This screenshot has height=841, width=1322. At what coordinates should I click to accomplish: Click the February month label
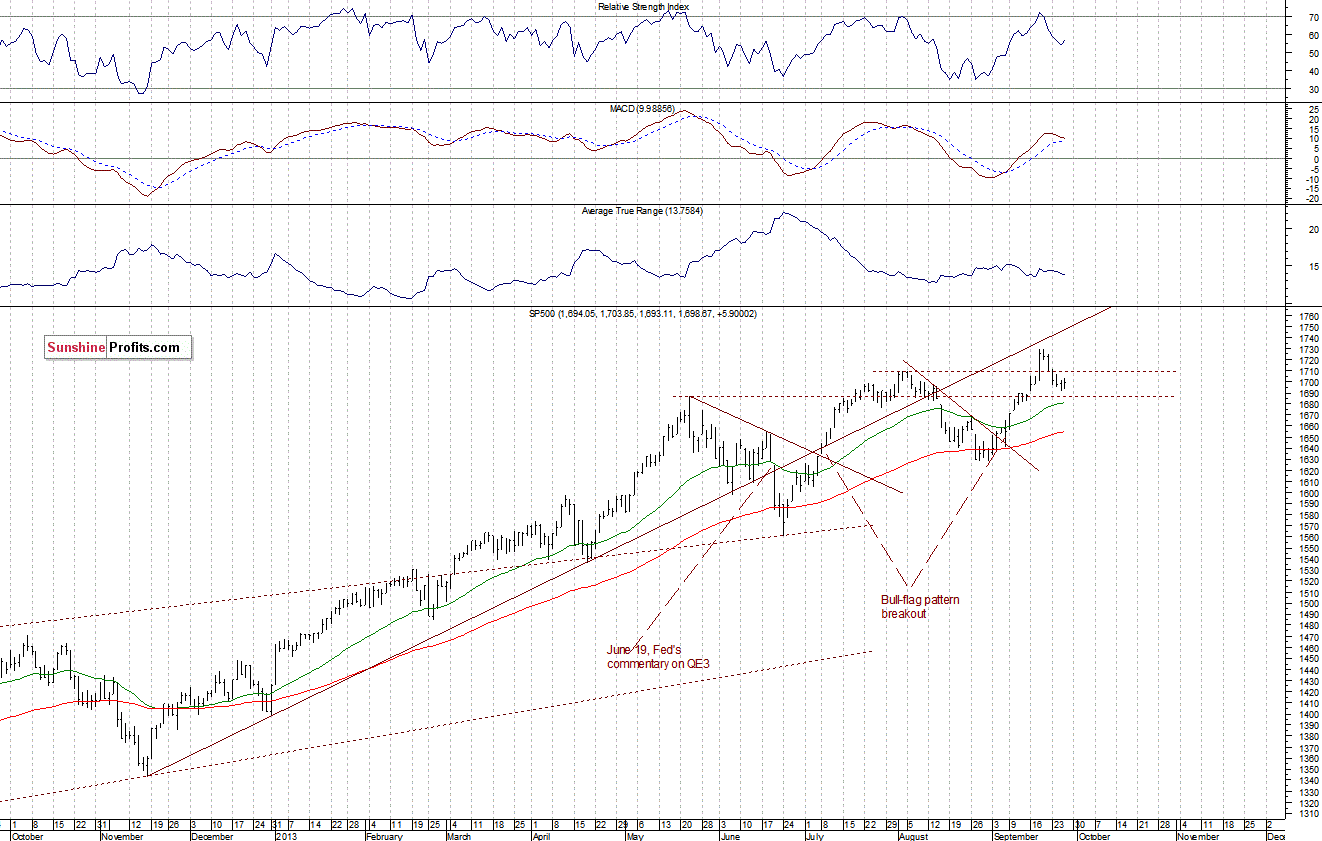tap(386, 835)
